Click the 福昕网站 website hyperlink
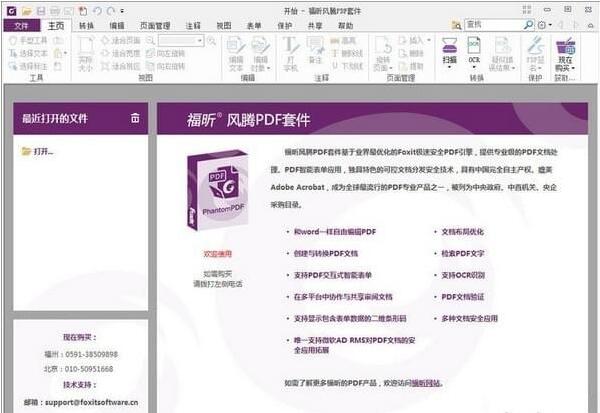The image size is (600, 413). 426,383
